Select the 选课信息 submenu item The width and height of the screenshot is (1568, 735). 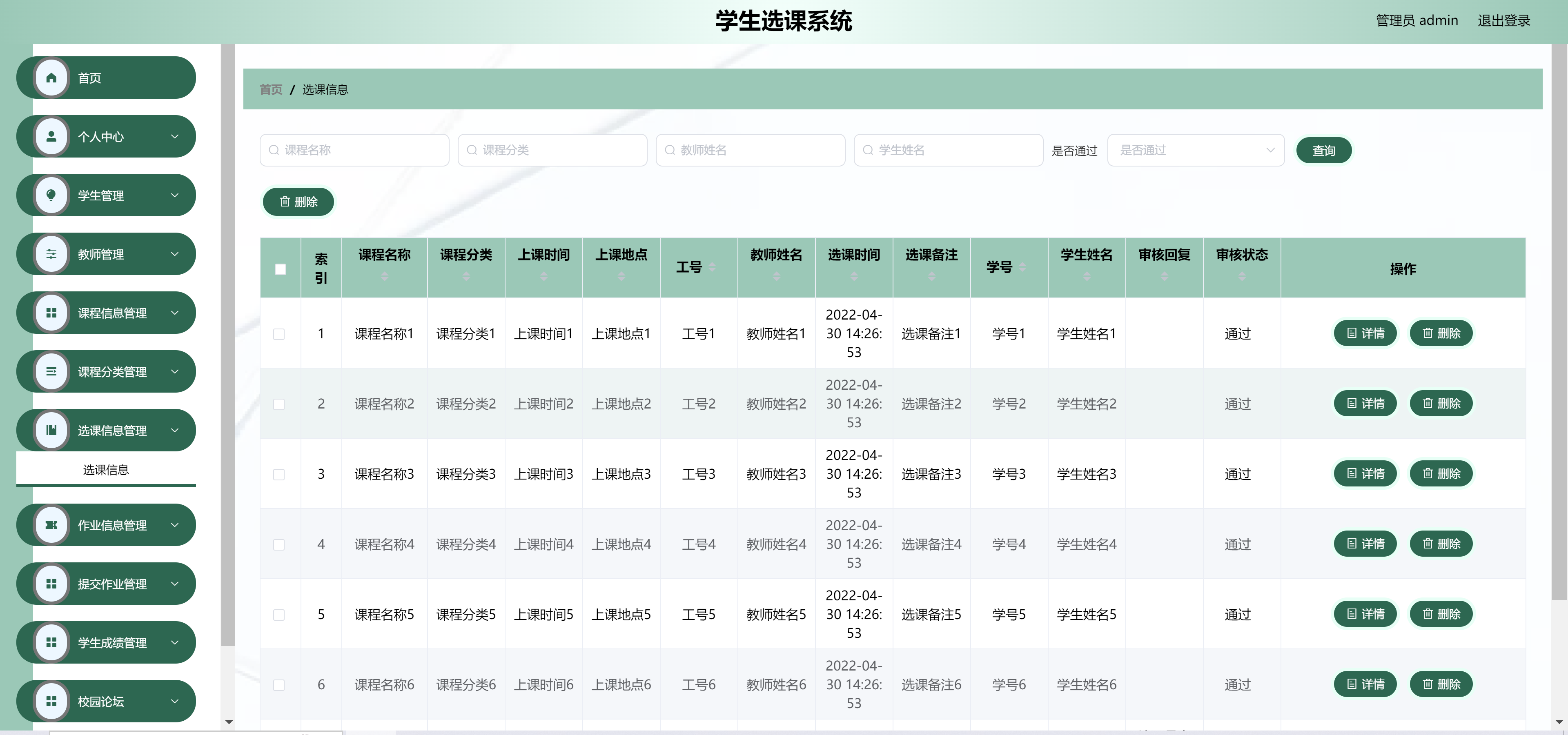click(x=106, y=469)
